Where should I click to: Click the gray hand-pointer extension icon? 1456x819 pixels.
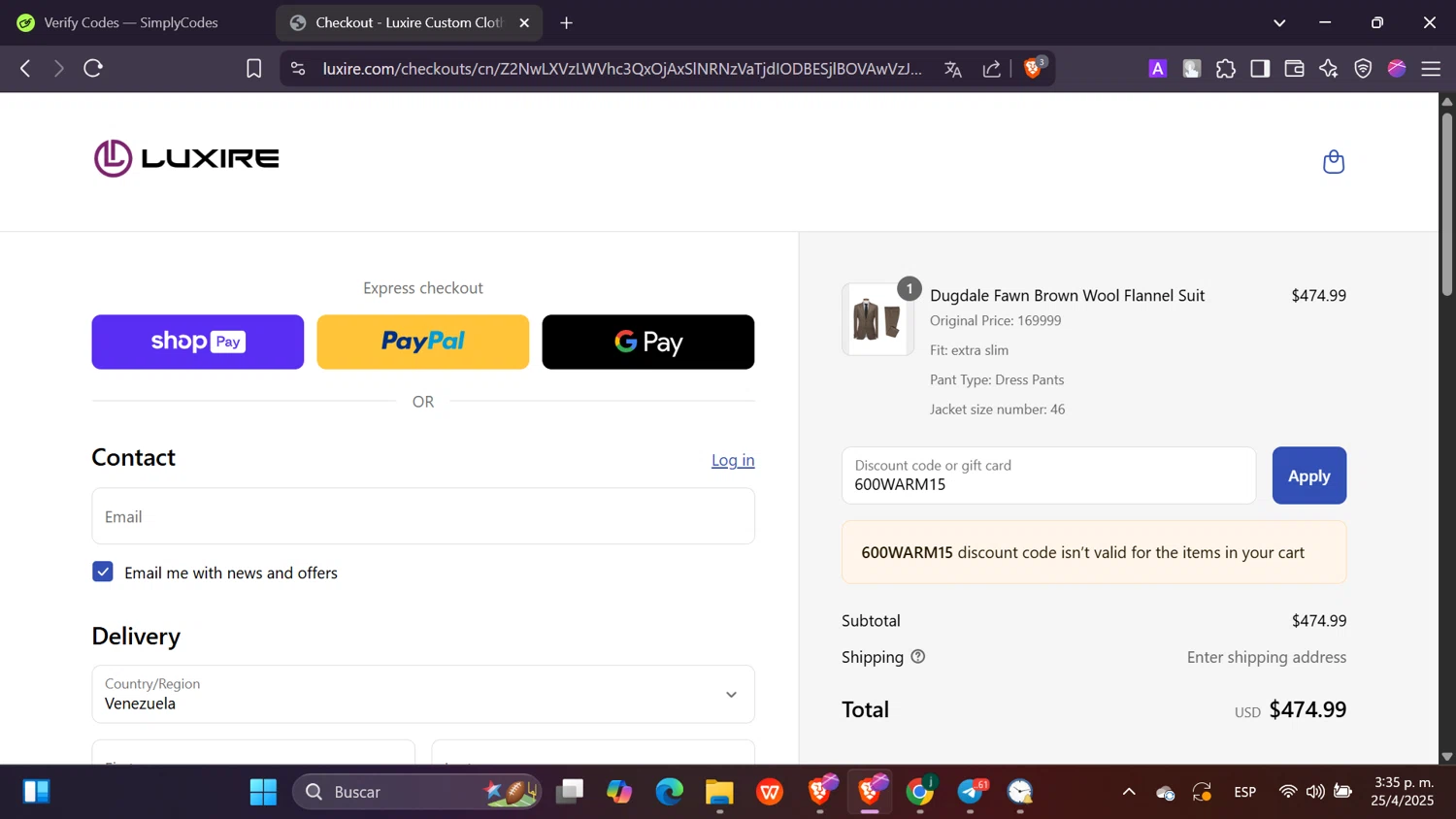[x=1192, y=68]
